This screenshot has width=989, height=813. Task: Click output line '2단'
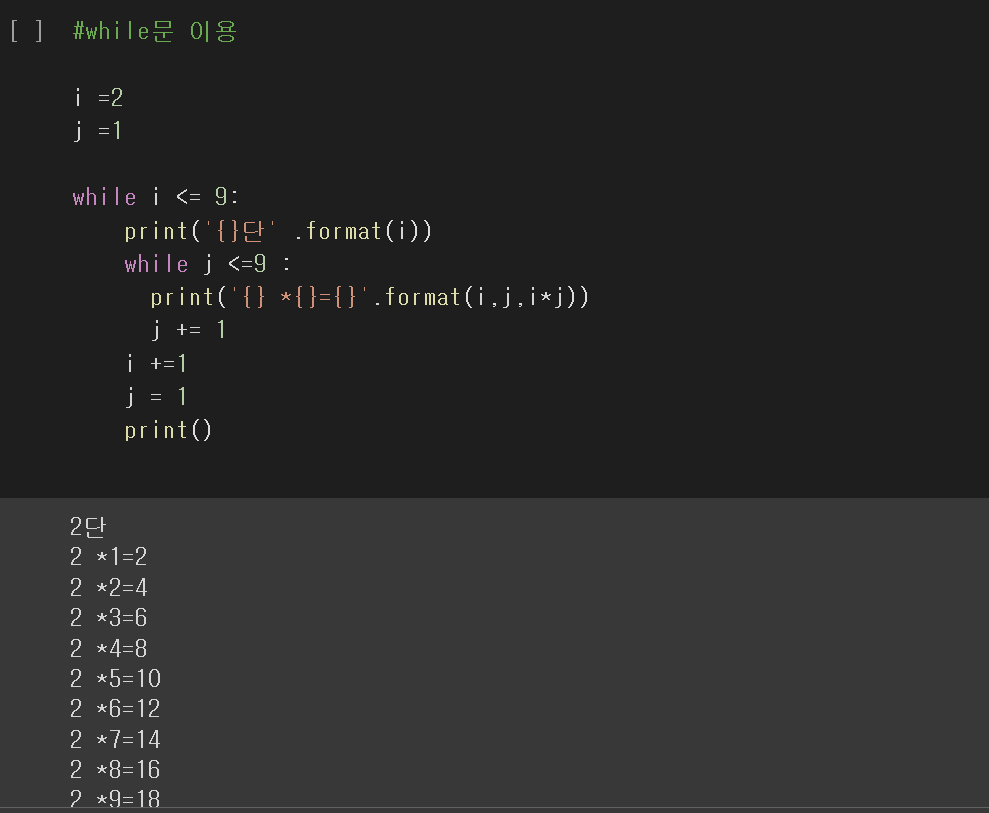point(88,527)
